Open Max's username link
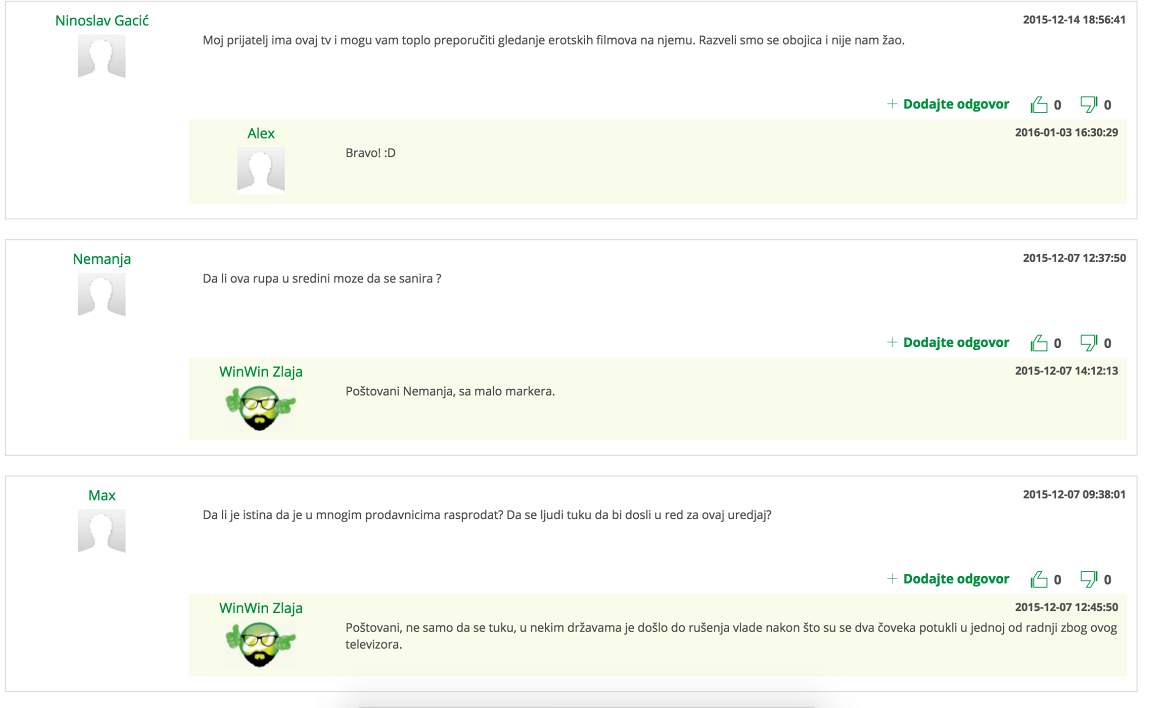 point(102,495)
